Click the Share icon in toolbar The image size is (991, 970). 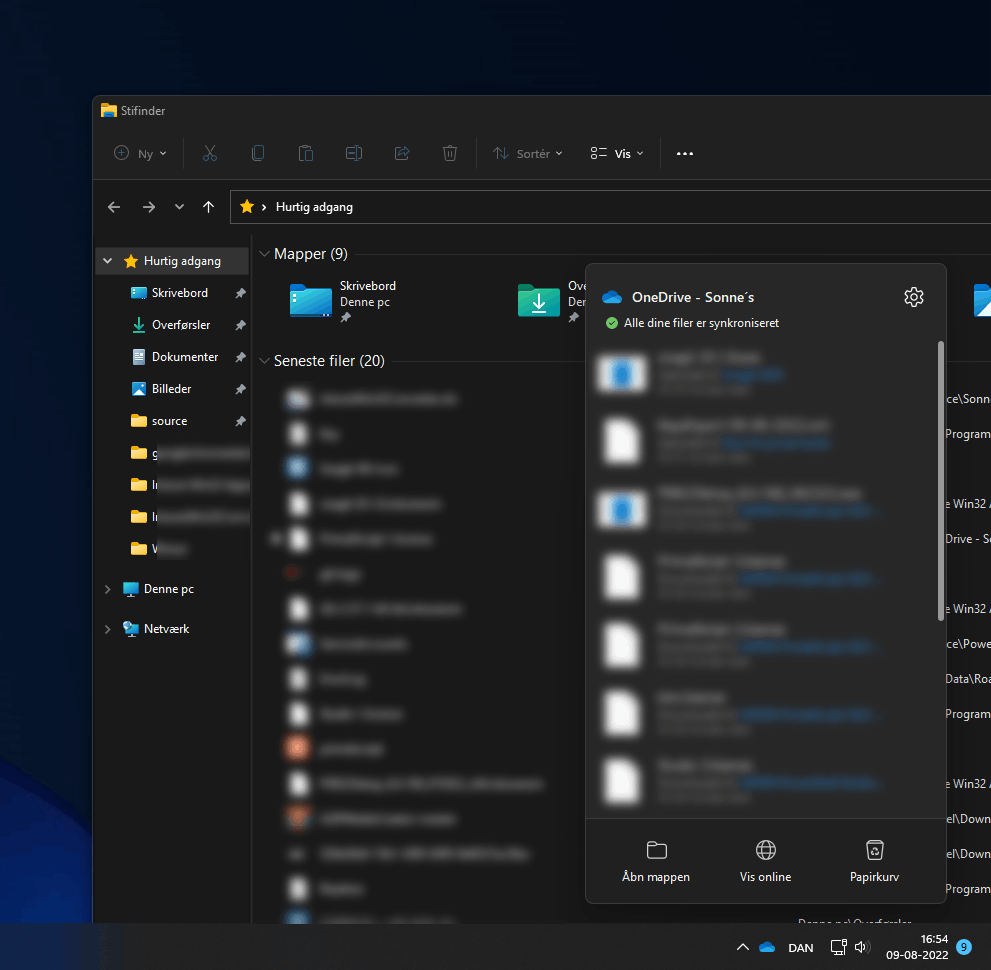click(x=402, y=154)
